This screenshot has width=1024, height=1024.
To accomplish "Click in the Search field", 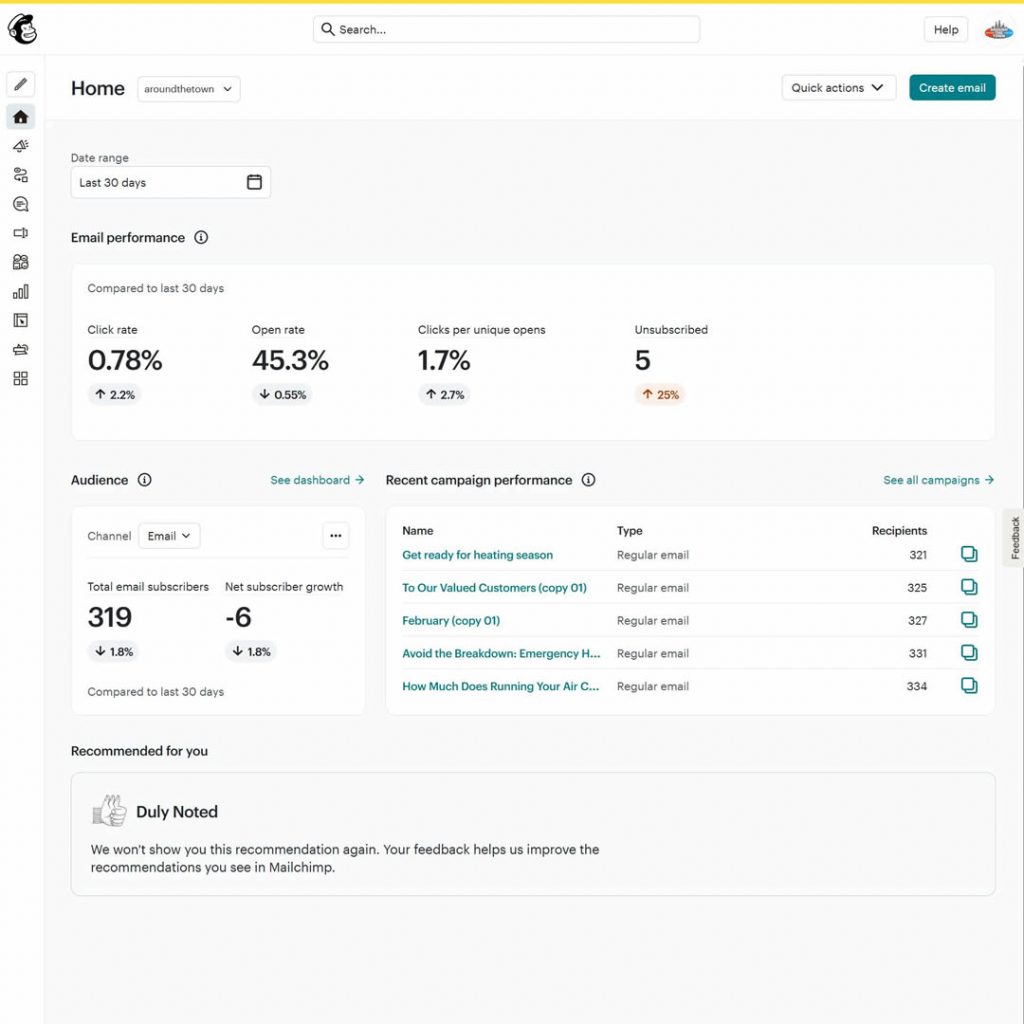I will (506, 30).
